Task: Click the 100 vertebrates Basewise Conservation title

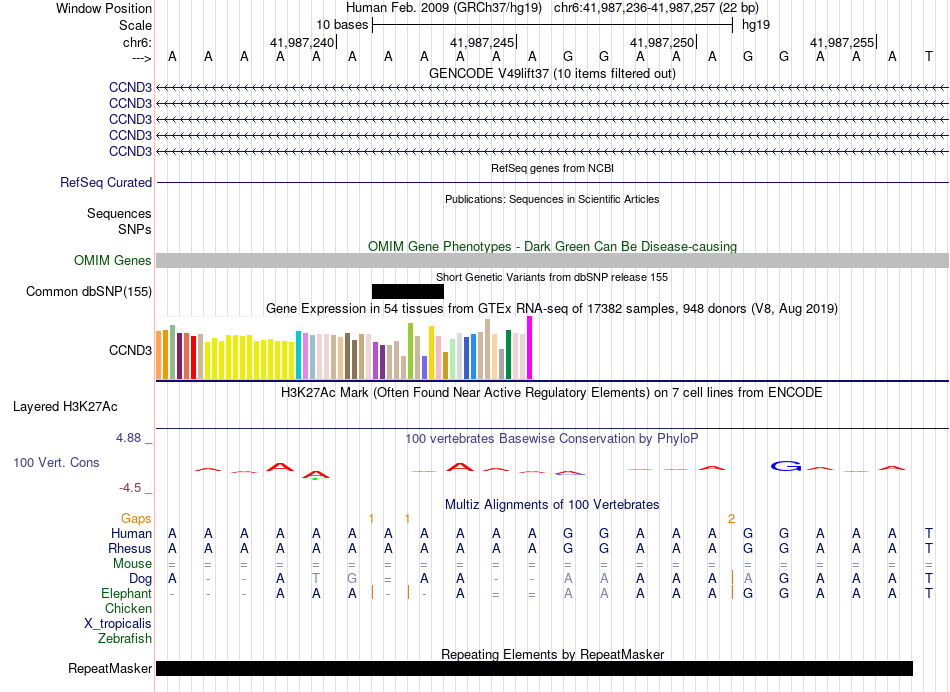Action: (552, 438)
